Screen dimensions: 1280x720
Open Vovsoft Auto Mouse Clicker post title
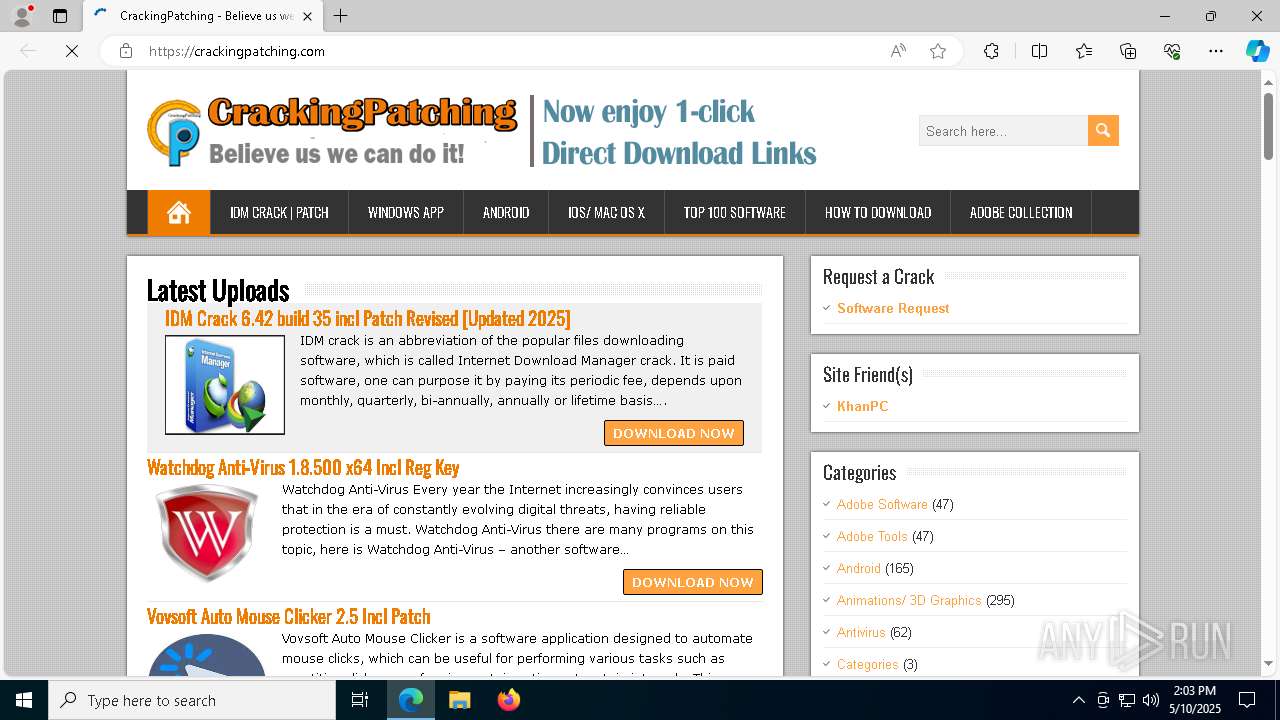point(288,616)
